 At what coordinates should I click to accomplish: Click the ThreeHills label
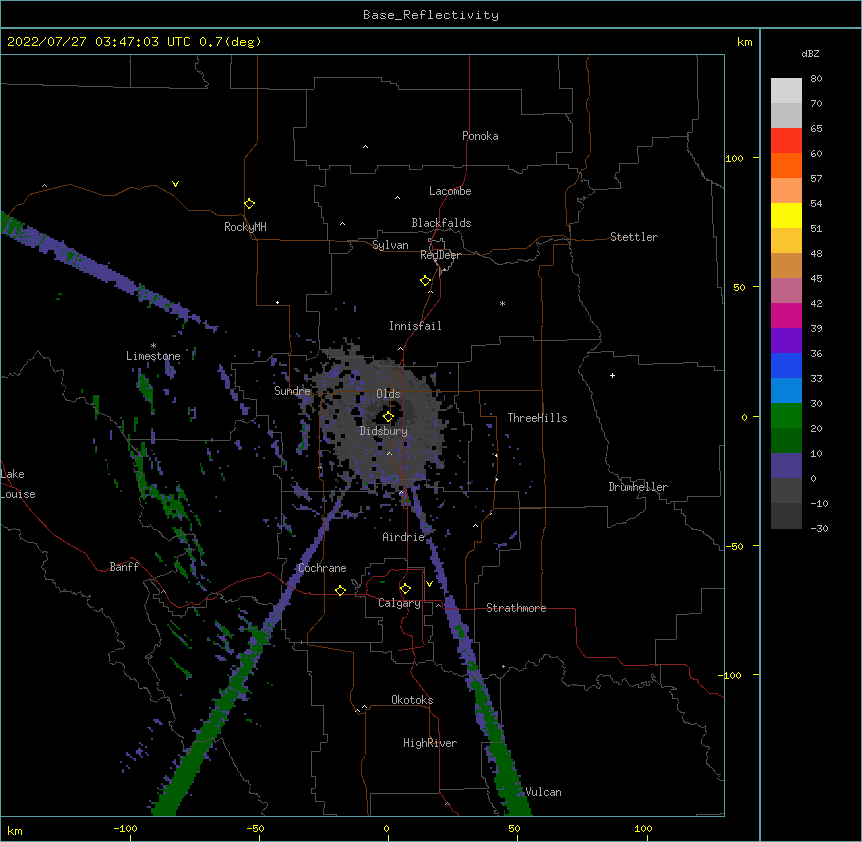click(x=537, y=418)
